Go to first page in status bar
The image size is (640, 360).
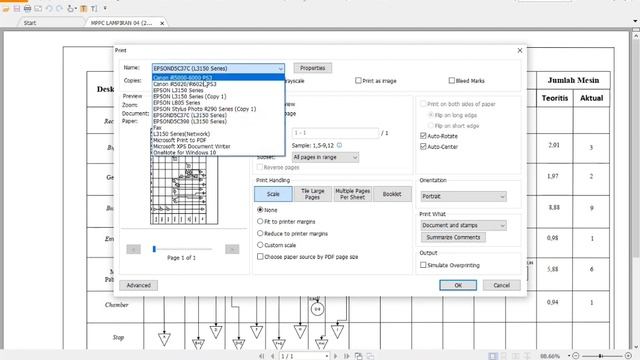click(x=262, y=356)
